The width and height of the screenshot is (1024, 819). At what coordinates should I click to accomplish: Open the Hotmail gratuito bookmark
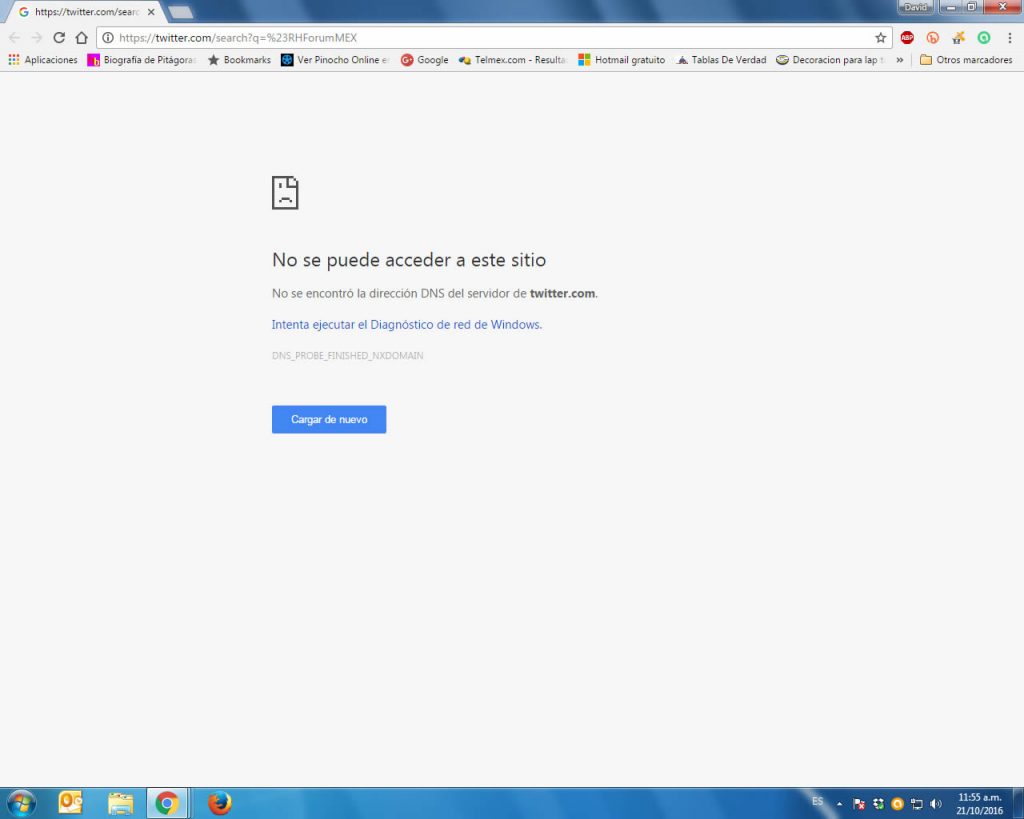622,59
